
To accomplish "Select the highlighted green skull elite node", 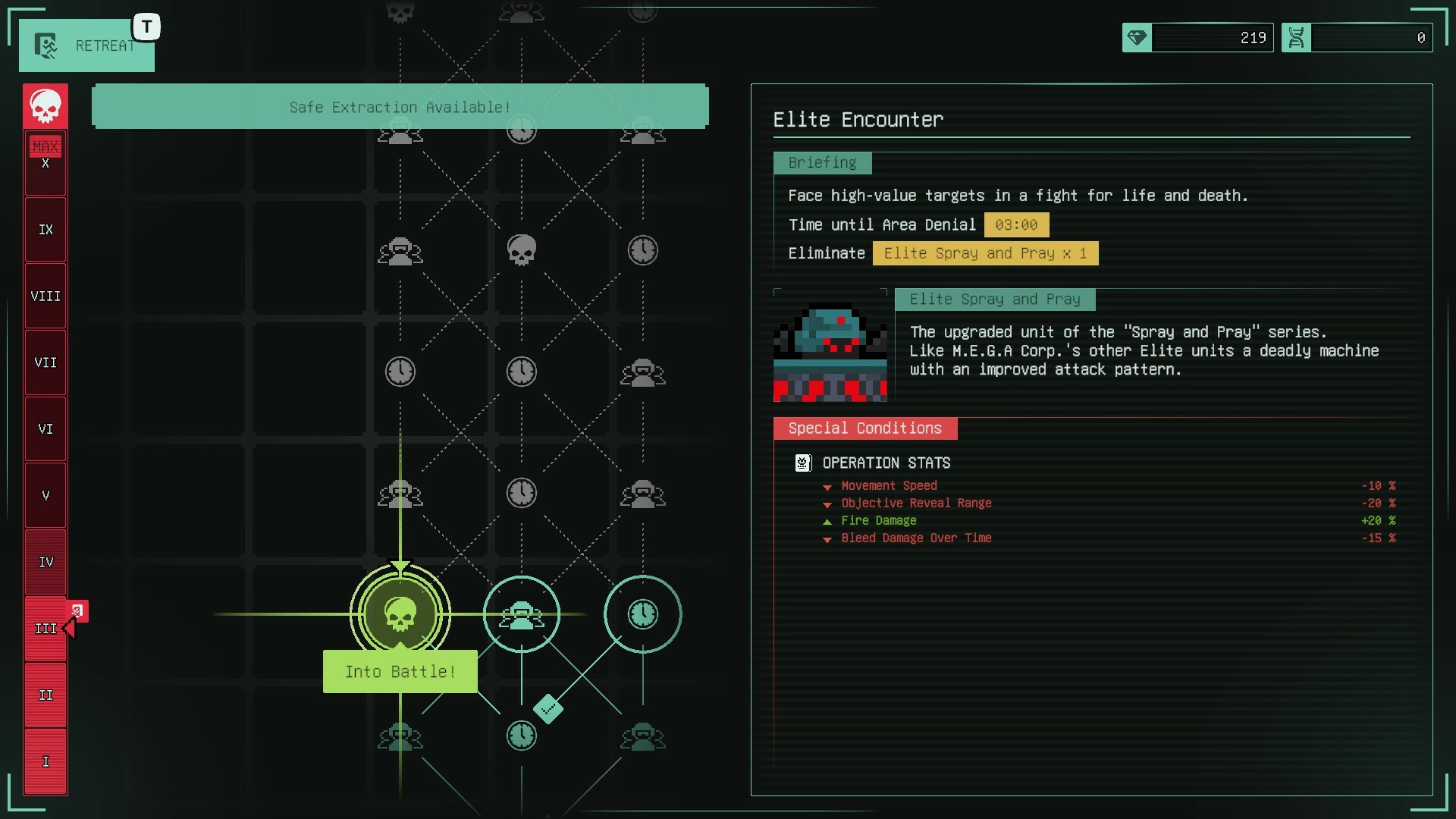I will pos(400,613).
